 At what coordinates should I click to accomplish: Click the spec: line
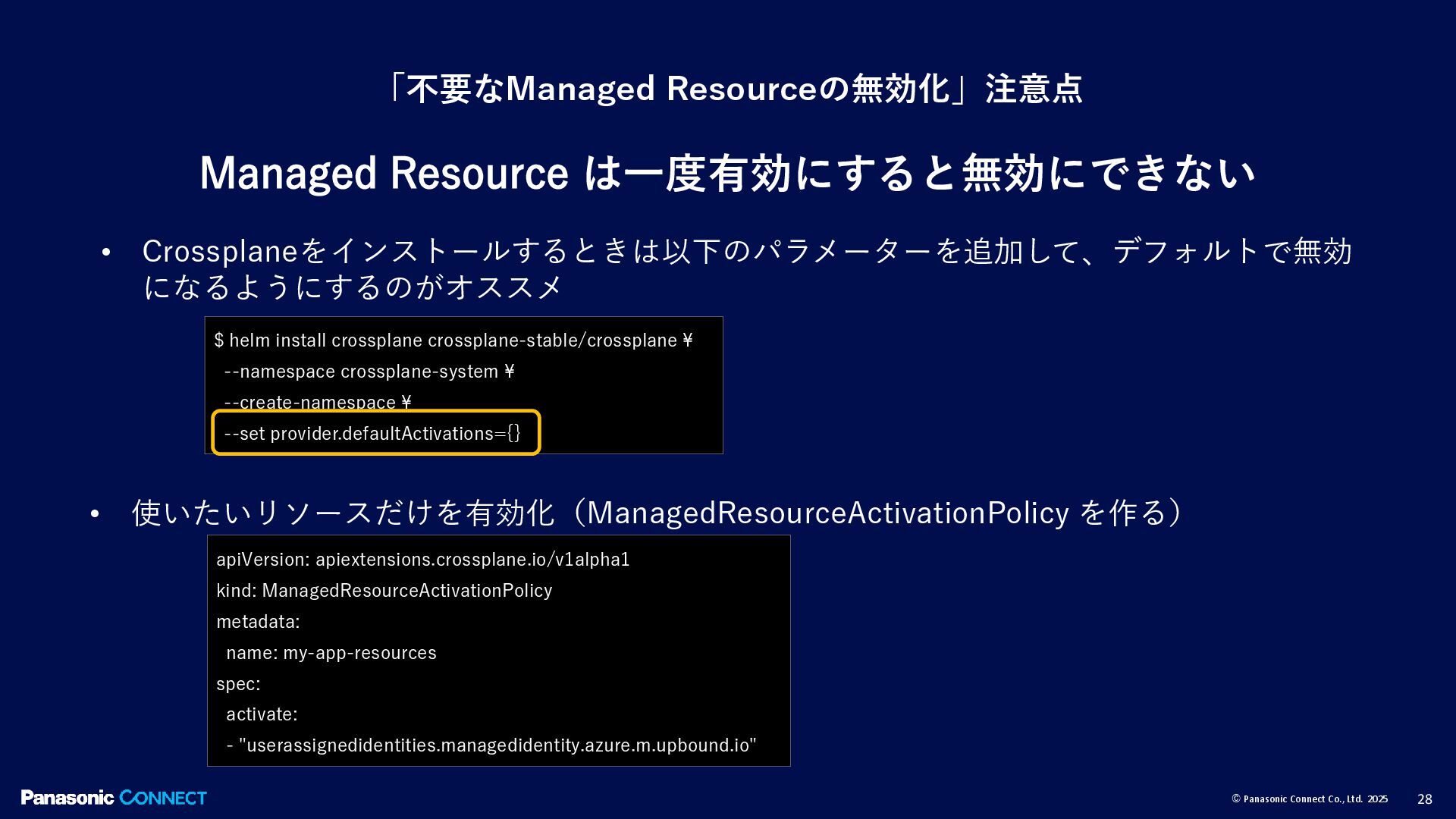pos(238,684)
